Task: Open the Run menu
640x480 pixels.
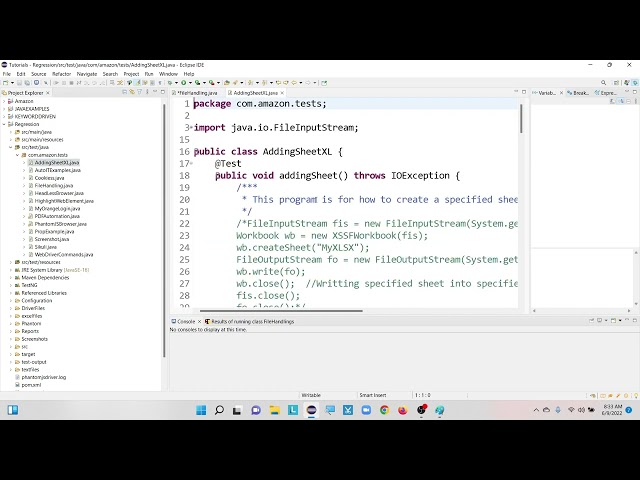Action: click(x=149, y=74)
